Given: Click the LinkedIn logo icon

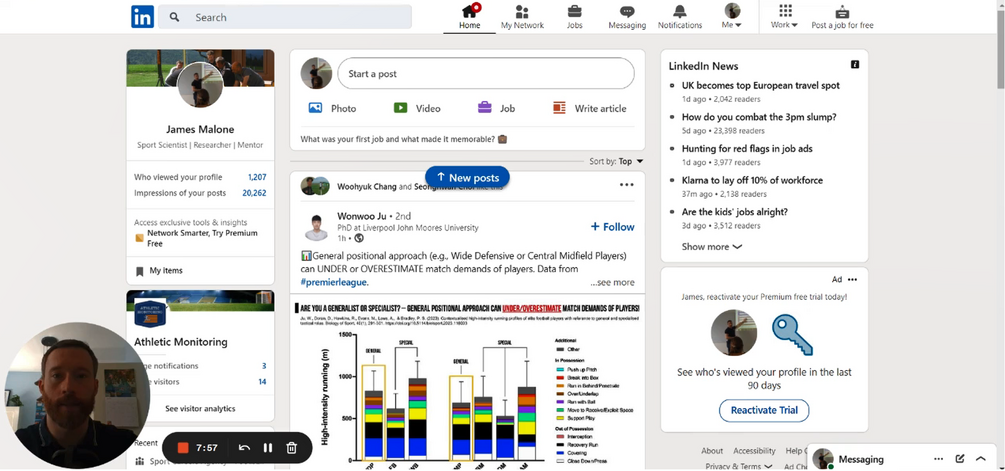Looking at the screenshot, I should [x=142, y=17].
